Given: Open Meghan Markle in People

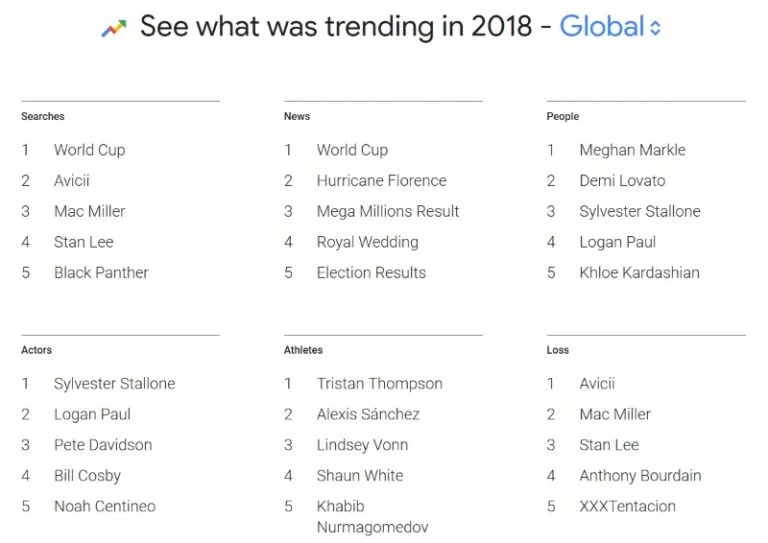Looking at the screenshot, I should coord(632,150).
